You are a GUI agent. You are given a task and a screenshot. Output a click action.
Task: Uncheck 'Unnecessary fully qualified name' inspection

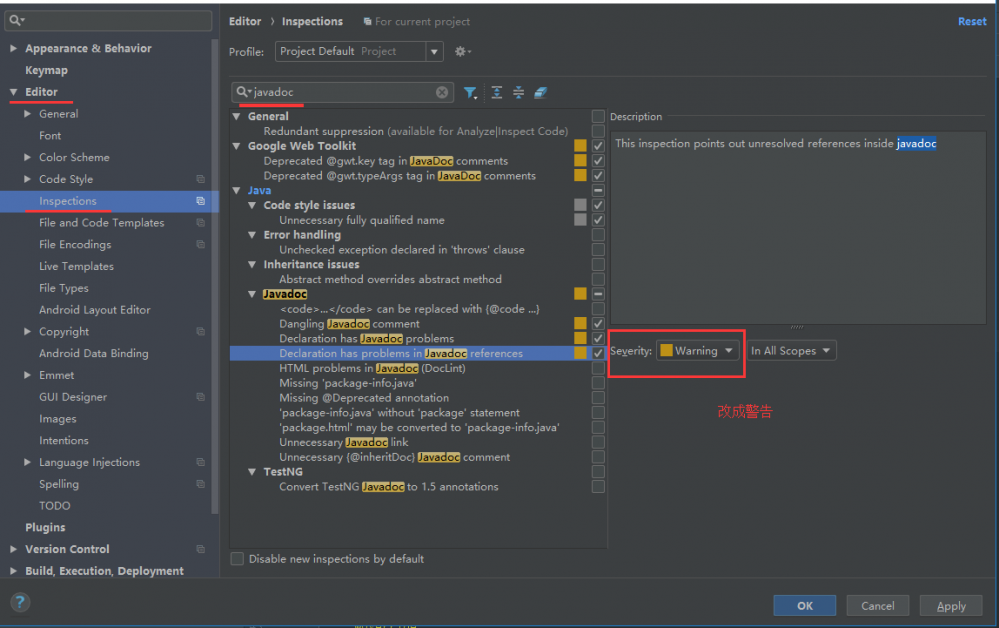[x=598, y=220]
